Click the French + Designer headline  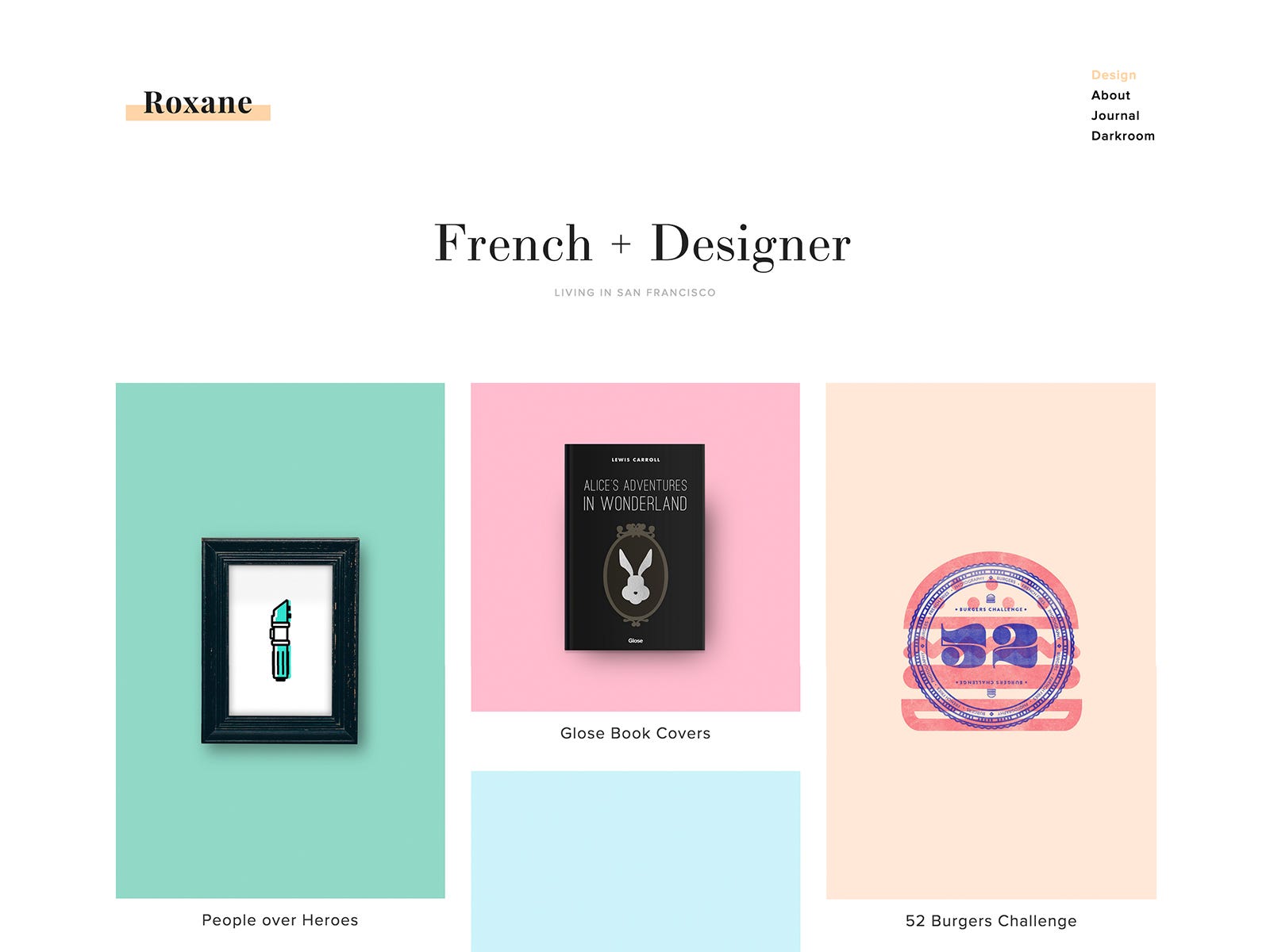(x=642, y=243)
